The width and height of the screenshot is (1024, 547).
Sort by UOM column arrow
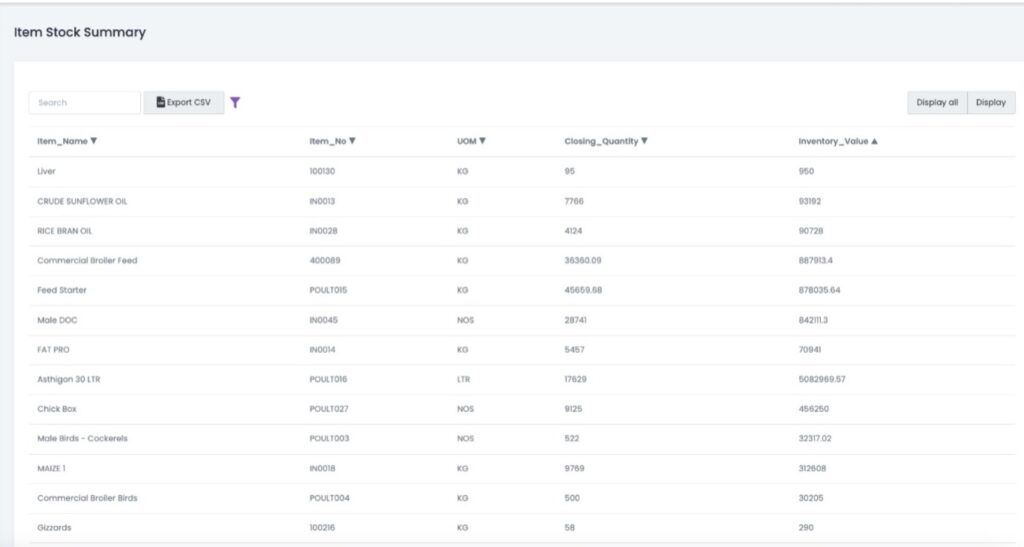(482, 141)
